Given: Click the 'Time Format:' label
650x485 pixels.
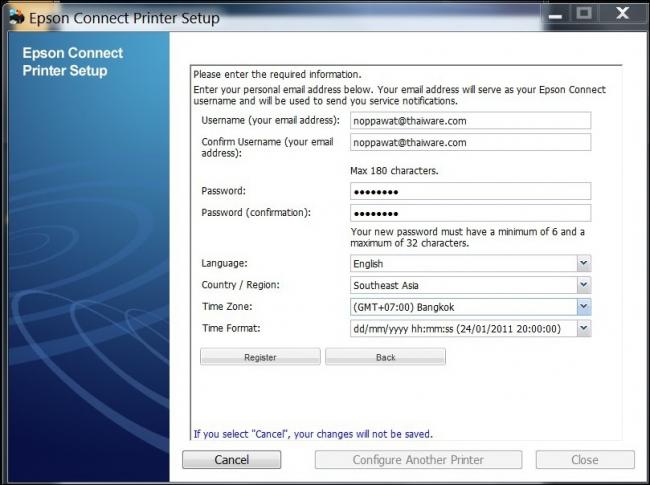Looking at the screenshot, I should [x=231, y=328].
